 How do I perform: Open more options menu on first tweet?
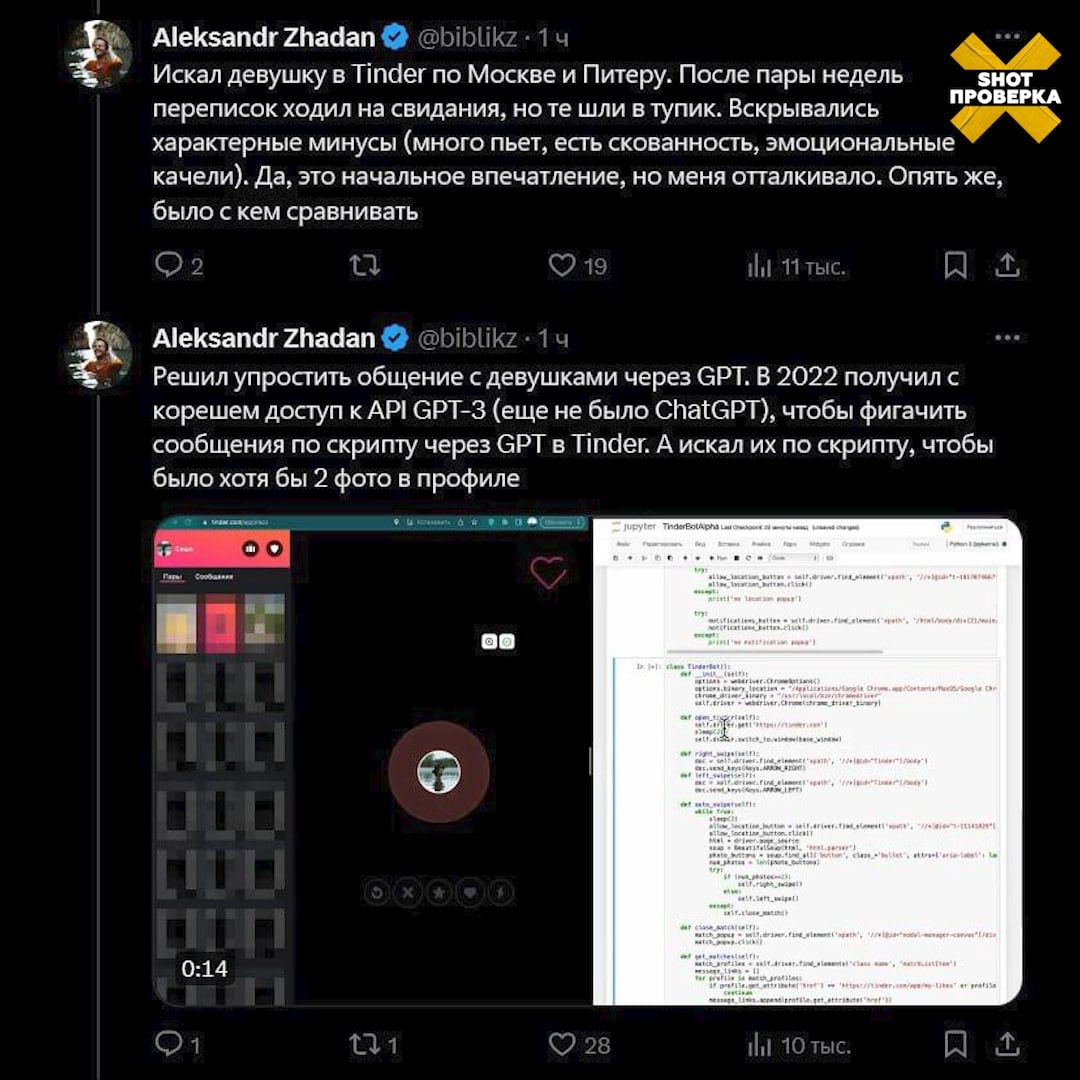[1007, 36]
